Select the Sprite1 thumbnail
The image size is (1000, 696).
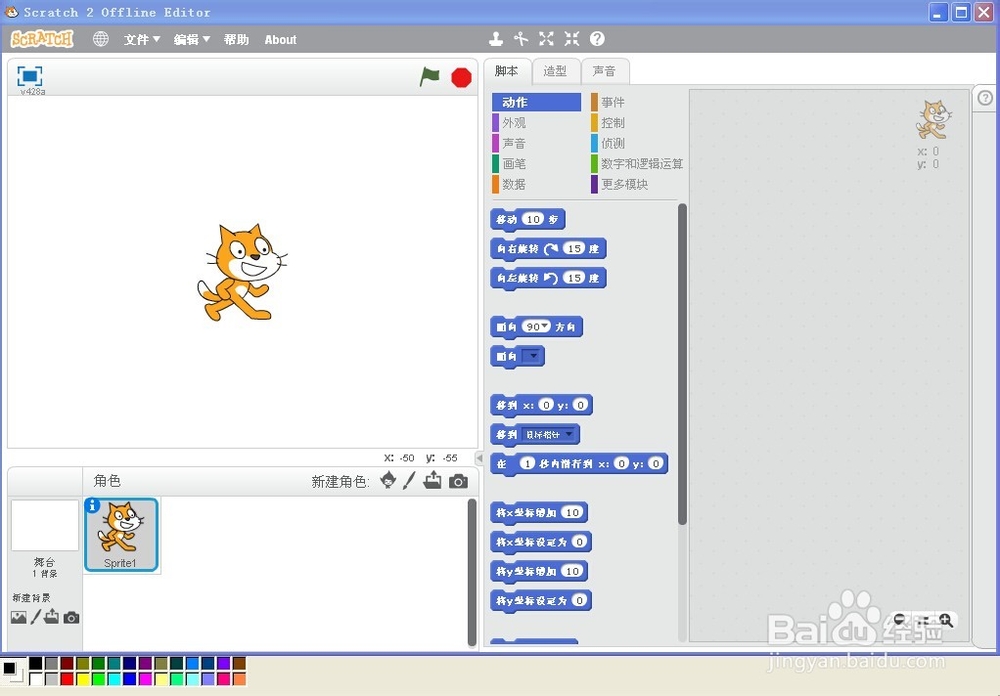121,535
